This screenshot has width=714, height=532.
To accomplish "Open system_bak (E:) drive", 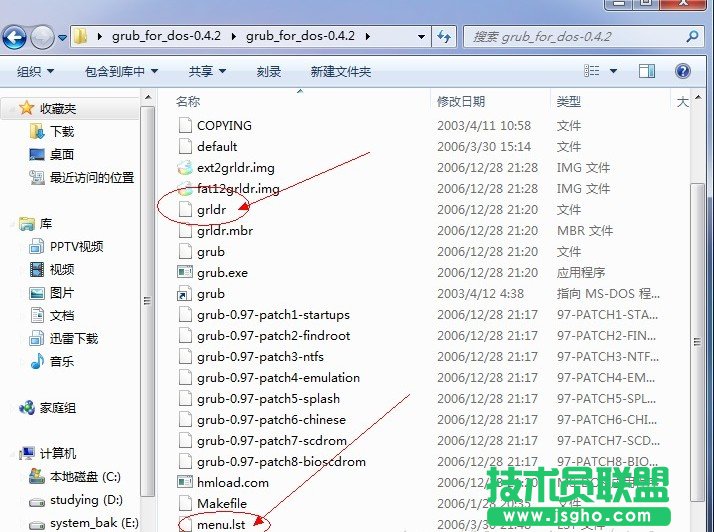I will (x=94, y=523).
